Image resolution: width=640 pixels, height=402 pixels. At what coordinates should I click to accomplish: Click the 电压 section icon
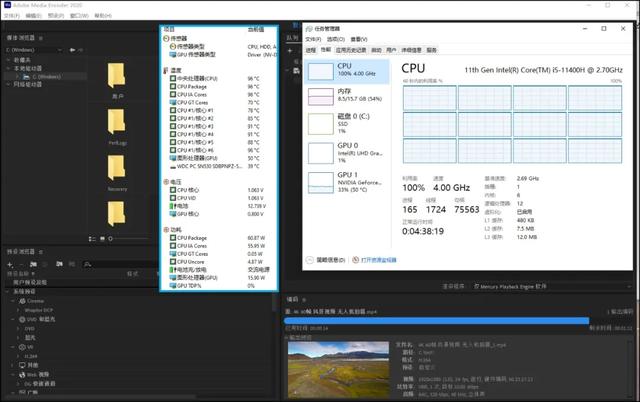(x=166, y=182)
